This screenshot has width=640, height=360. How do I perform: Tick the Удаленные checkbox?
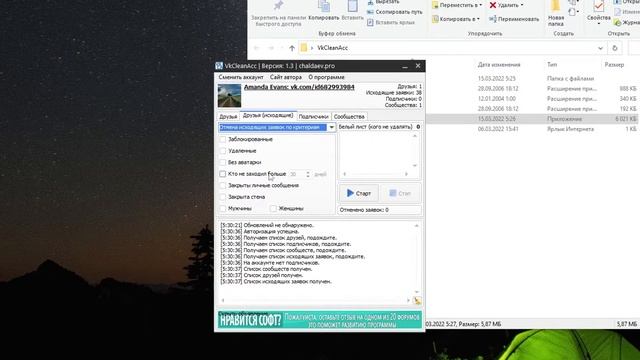pos(223,151)
